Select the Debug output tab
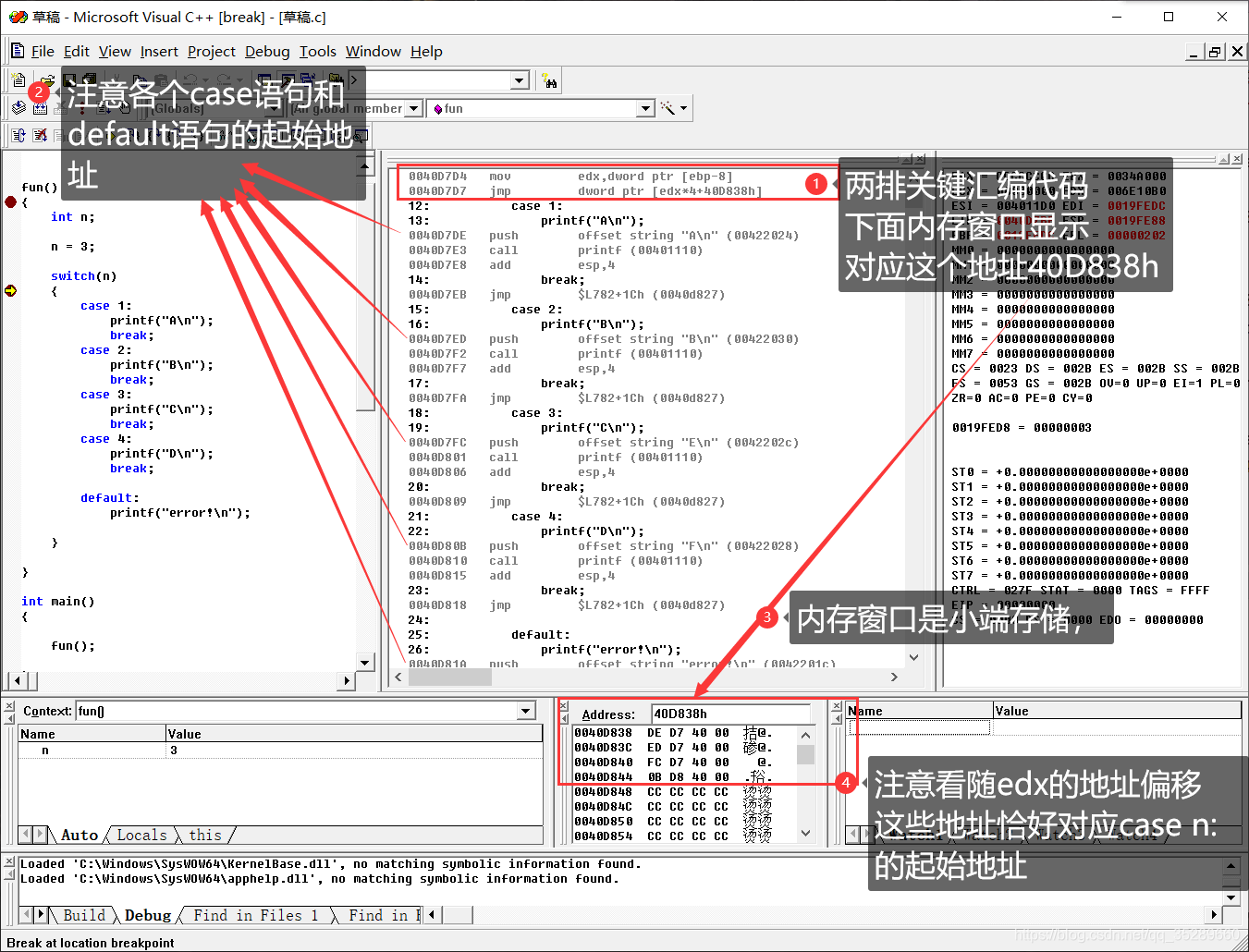Viewport: 1249px width, 952px height. [x=148, y=915]
